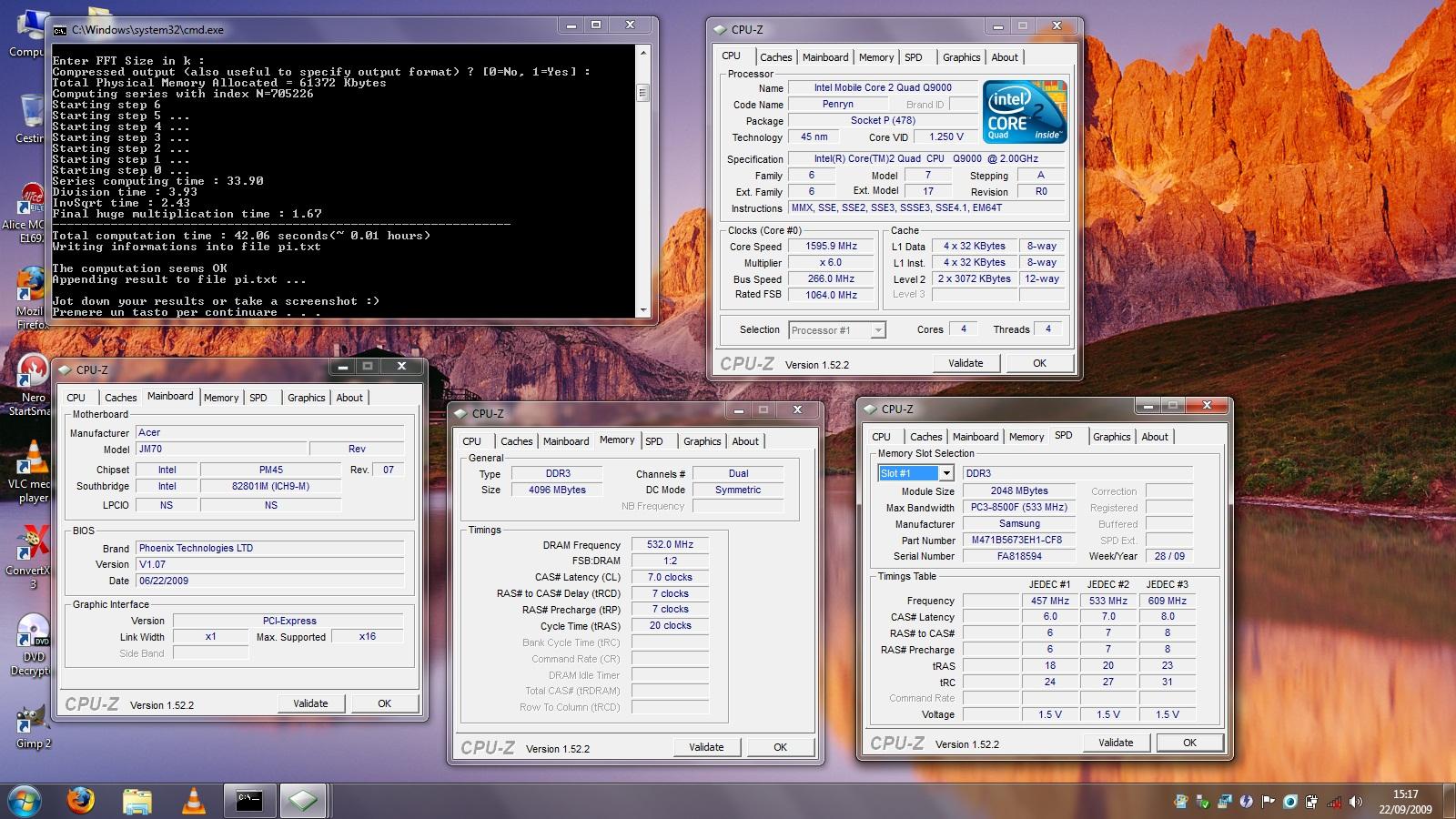
Task: Click OK in the SPD window
Action: pyautogui.click(x=1189, y=743)
